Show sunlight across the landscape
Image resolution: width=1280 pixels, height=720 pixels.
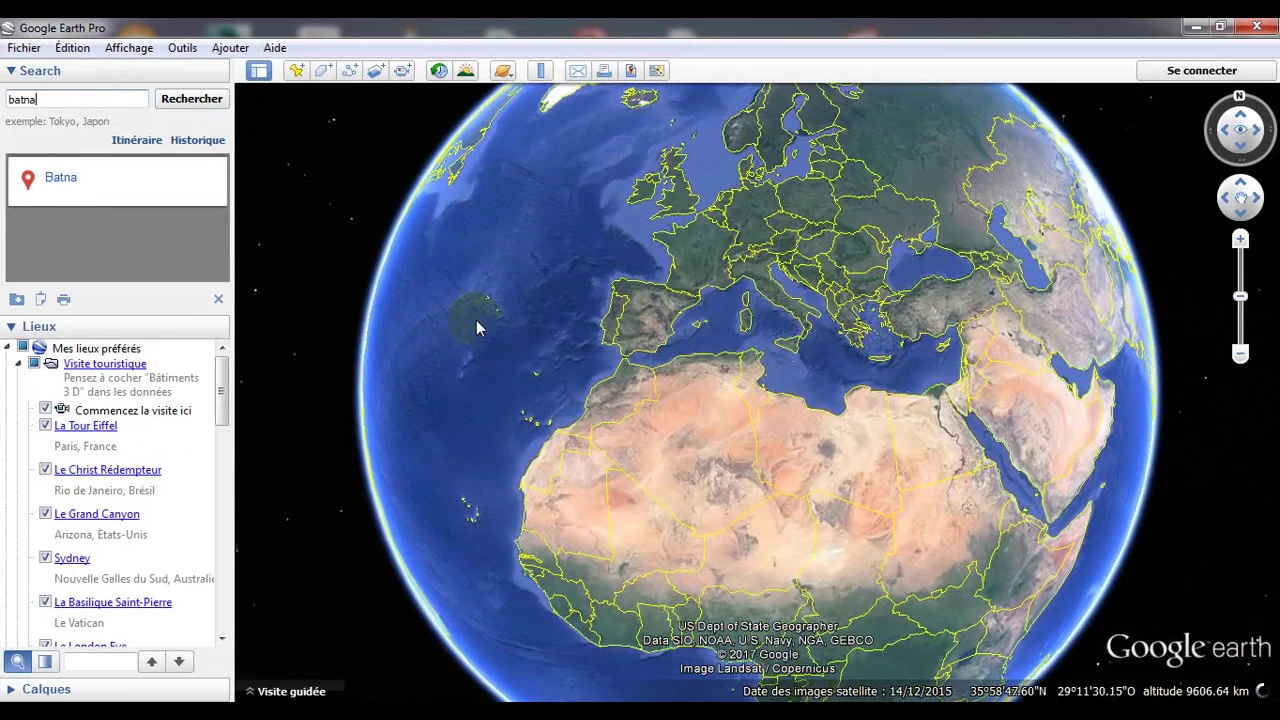[x=466, y=71]
